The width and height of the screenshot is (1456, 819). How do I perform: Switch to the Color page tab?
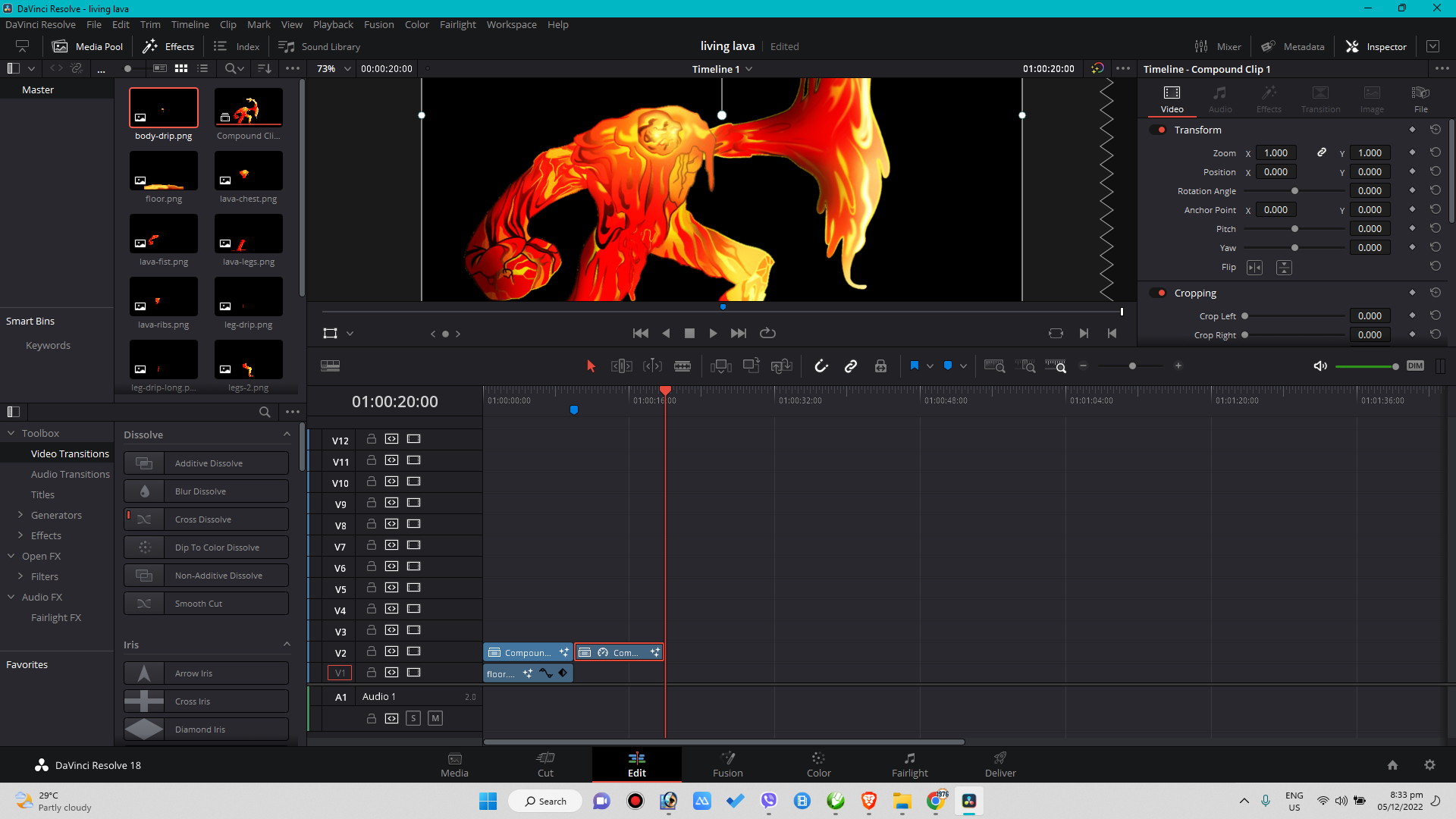click(x=818, y=764)
